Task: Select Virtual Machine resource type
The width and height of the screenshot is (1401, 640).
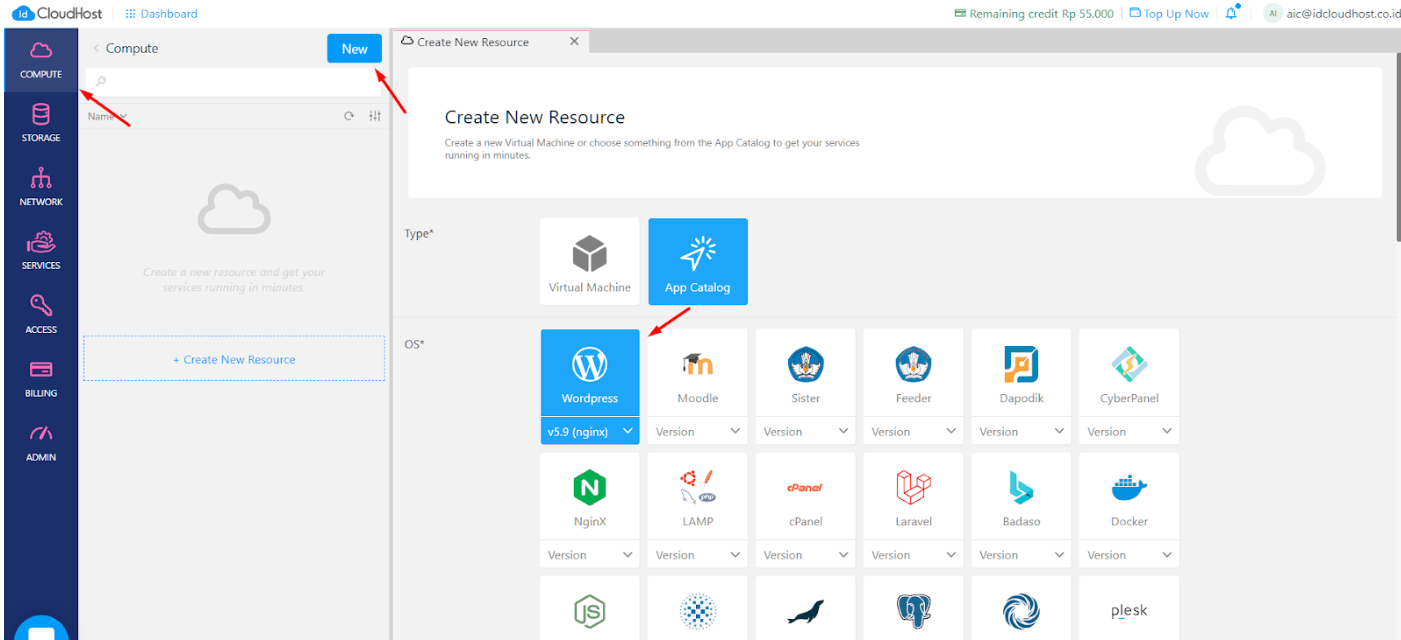Action: (590, 261)
